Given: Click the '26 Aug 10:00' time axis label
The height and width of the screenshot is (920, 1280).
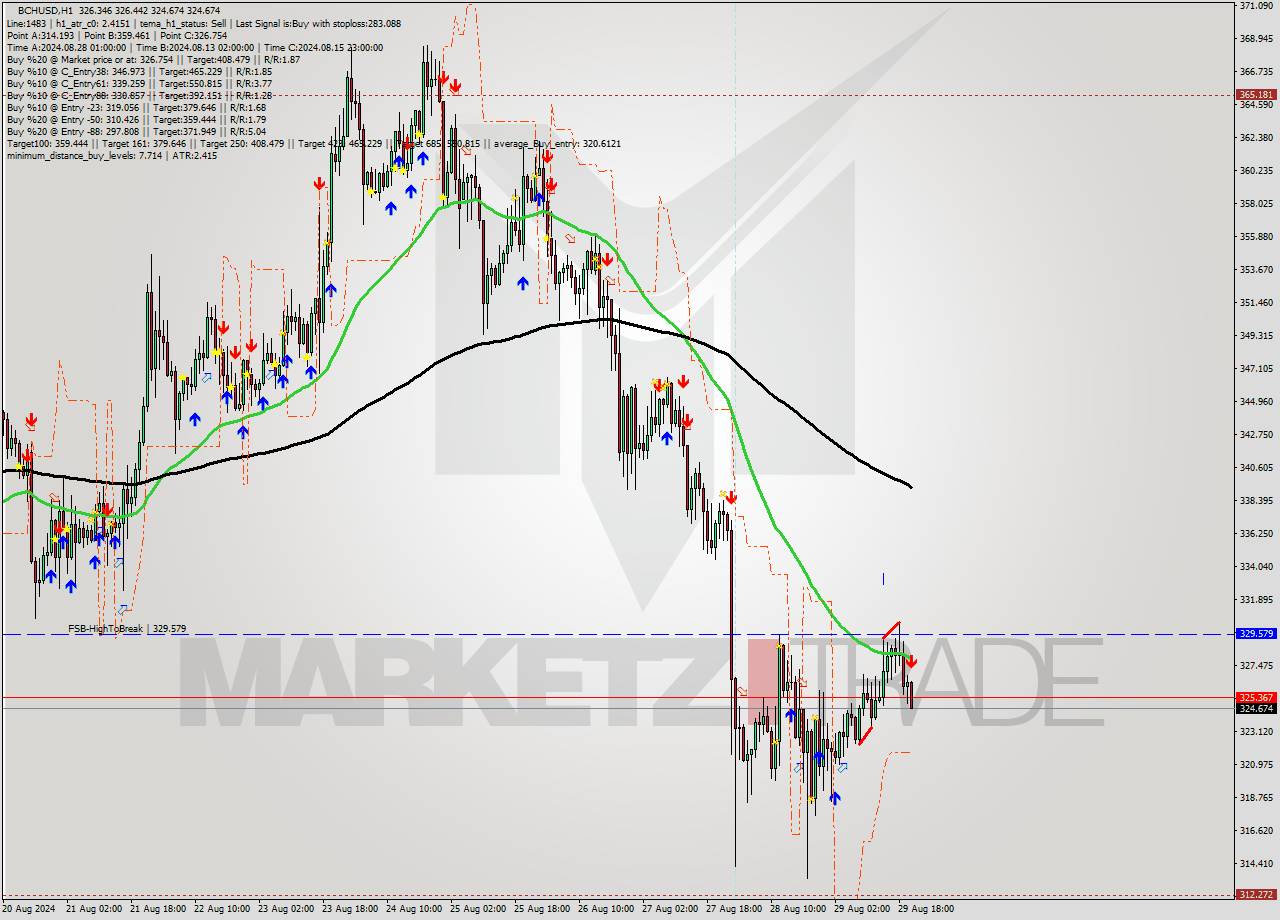Looking at the screenshot, I should [605, 909].
